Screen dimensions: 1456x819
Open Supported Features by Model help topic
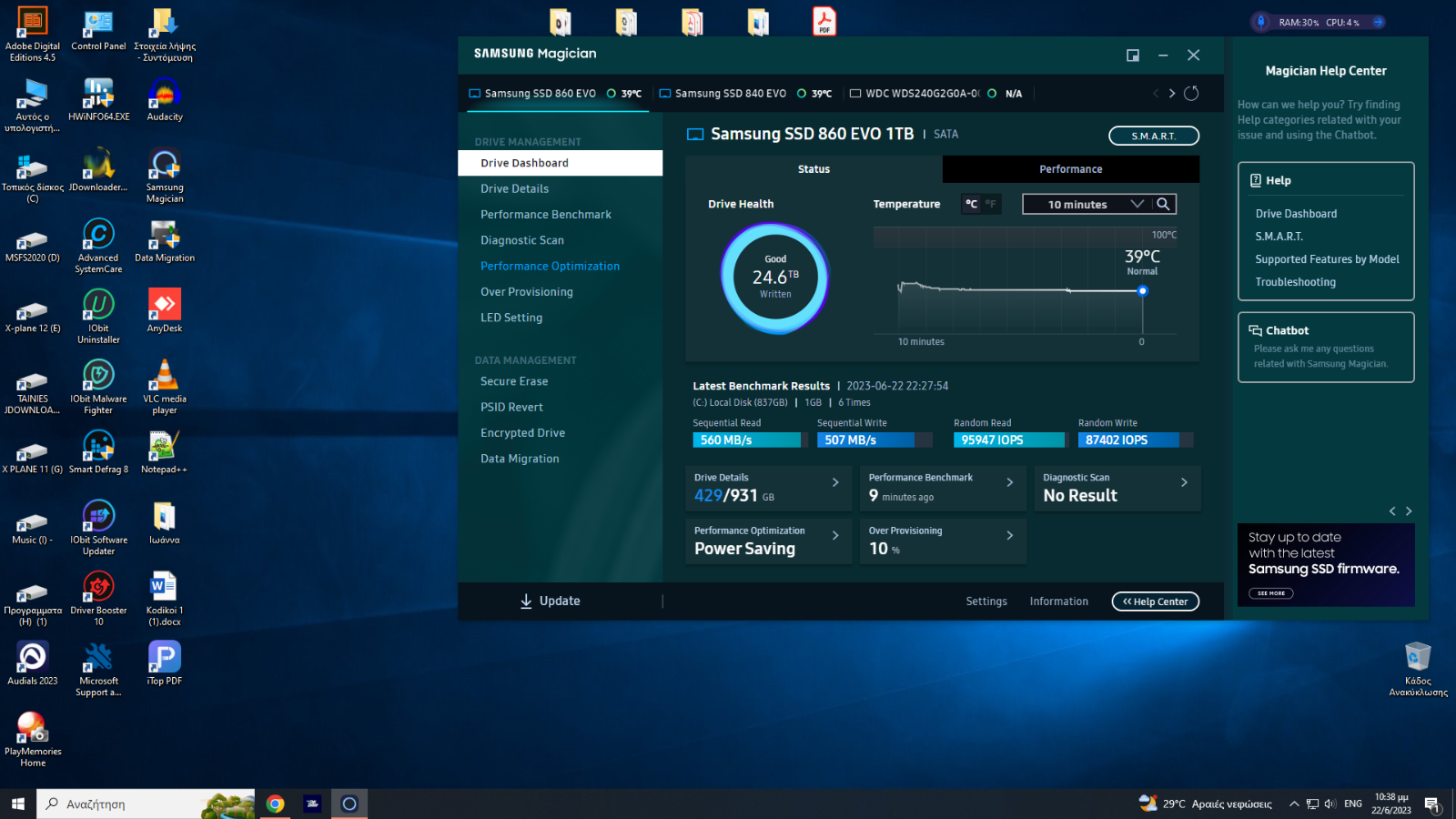click(x=1327, y=259)
